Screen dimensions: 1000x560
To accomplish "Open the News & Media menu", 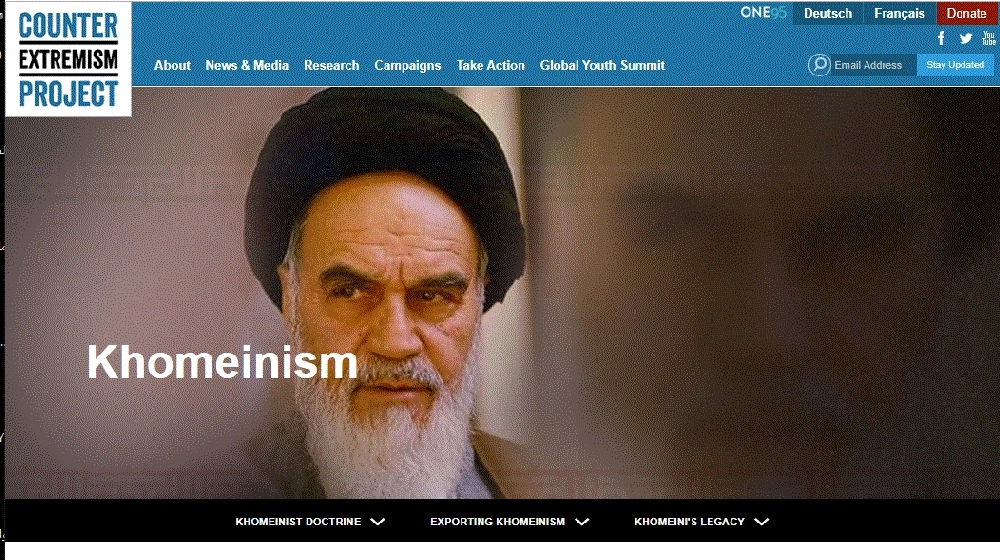I will (x=247, y=65).
